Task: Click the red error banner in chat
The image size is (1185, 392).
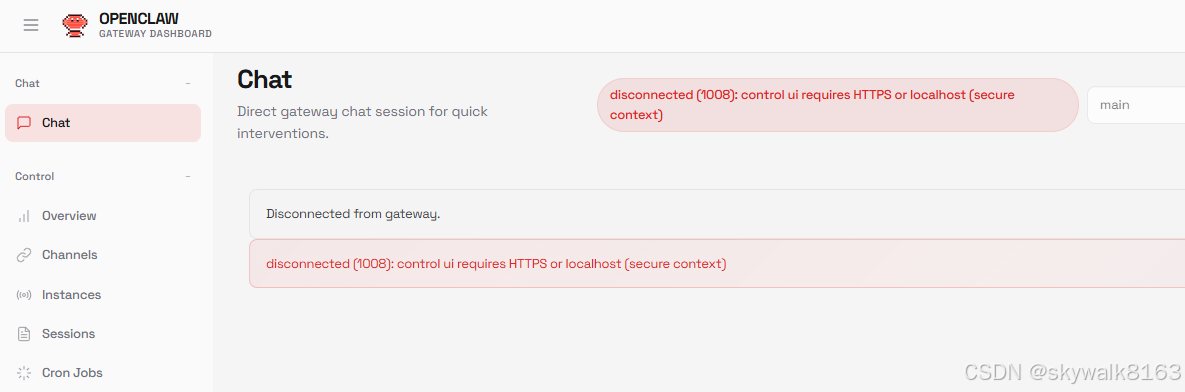Action: tap(716, 264)
